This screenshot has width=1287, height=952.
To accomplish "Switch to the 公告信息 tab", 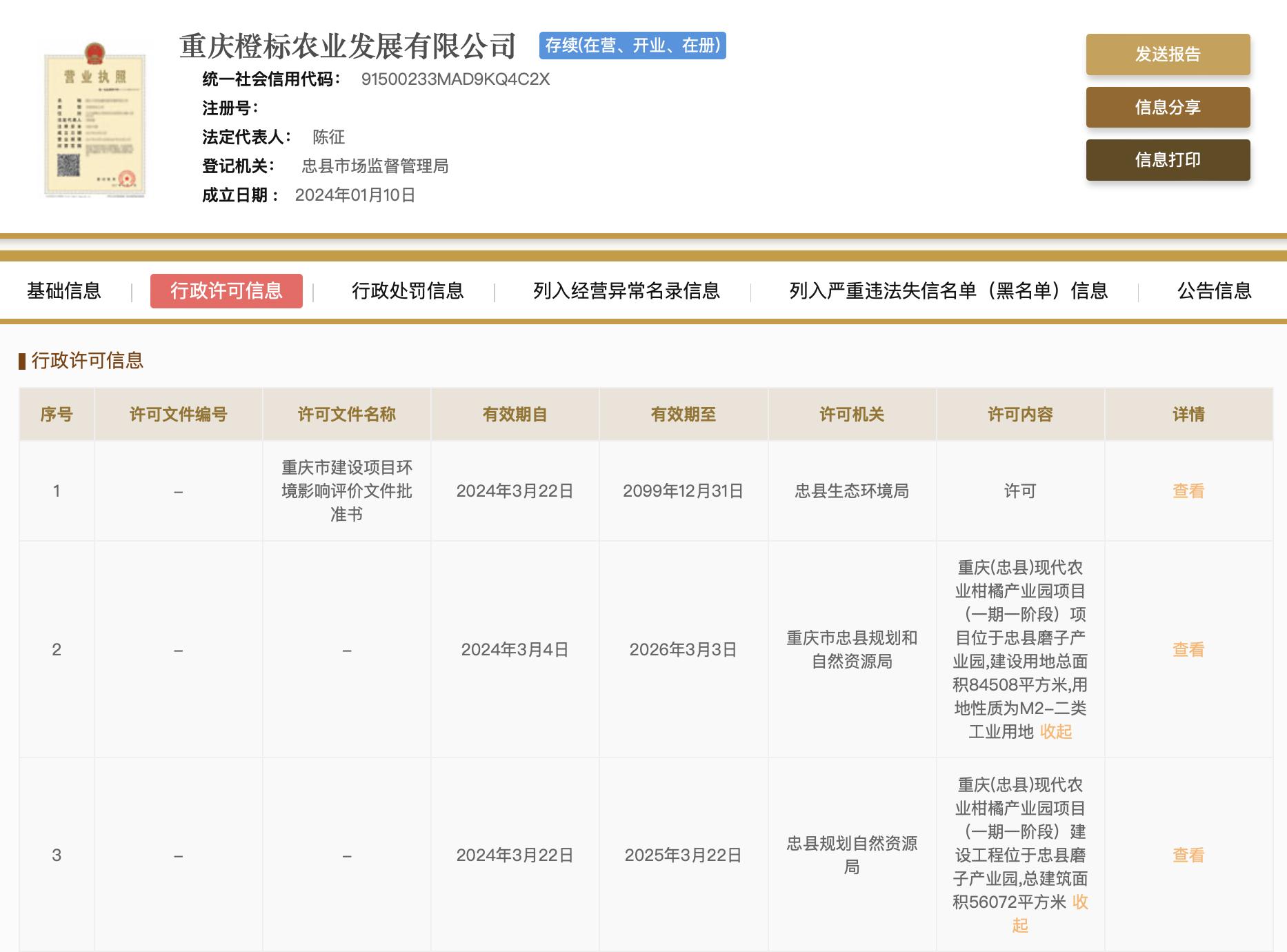I will [1214, 291].
